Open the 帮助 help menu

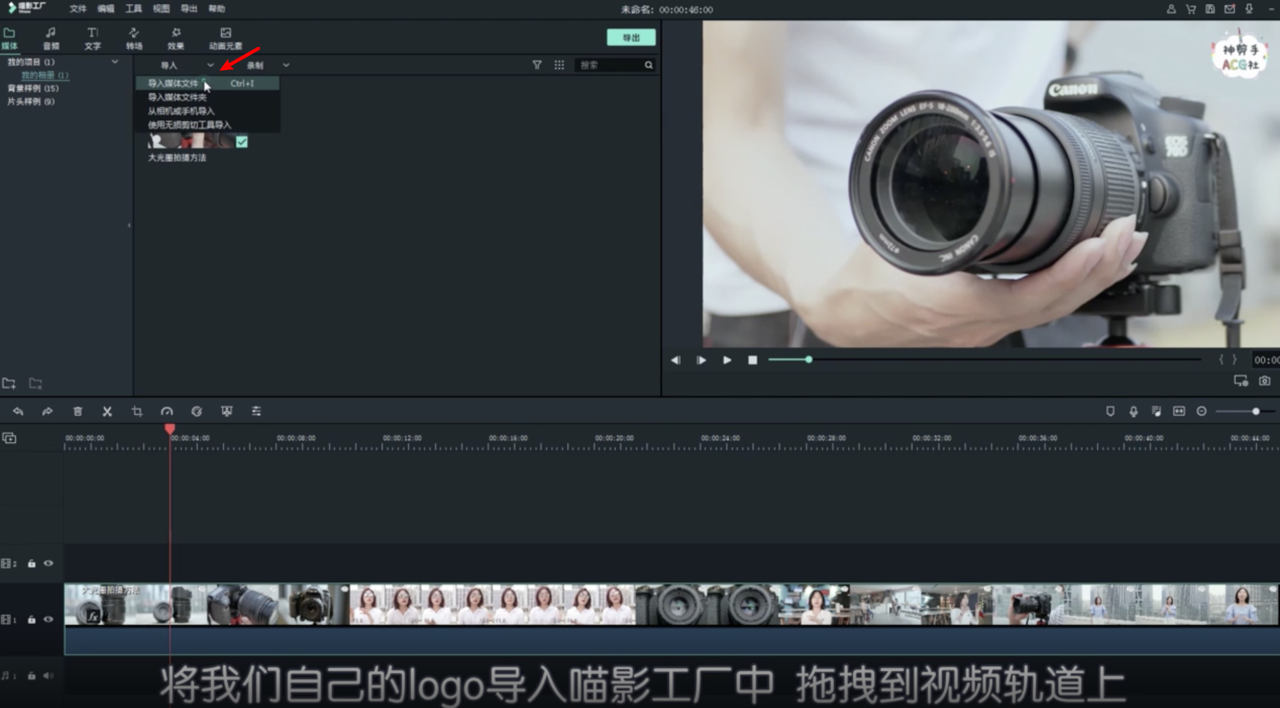217,8
